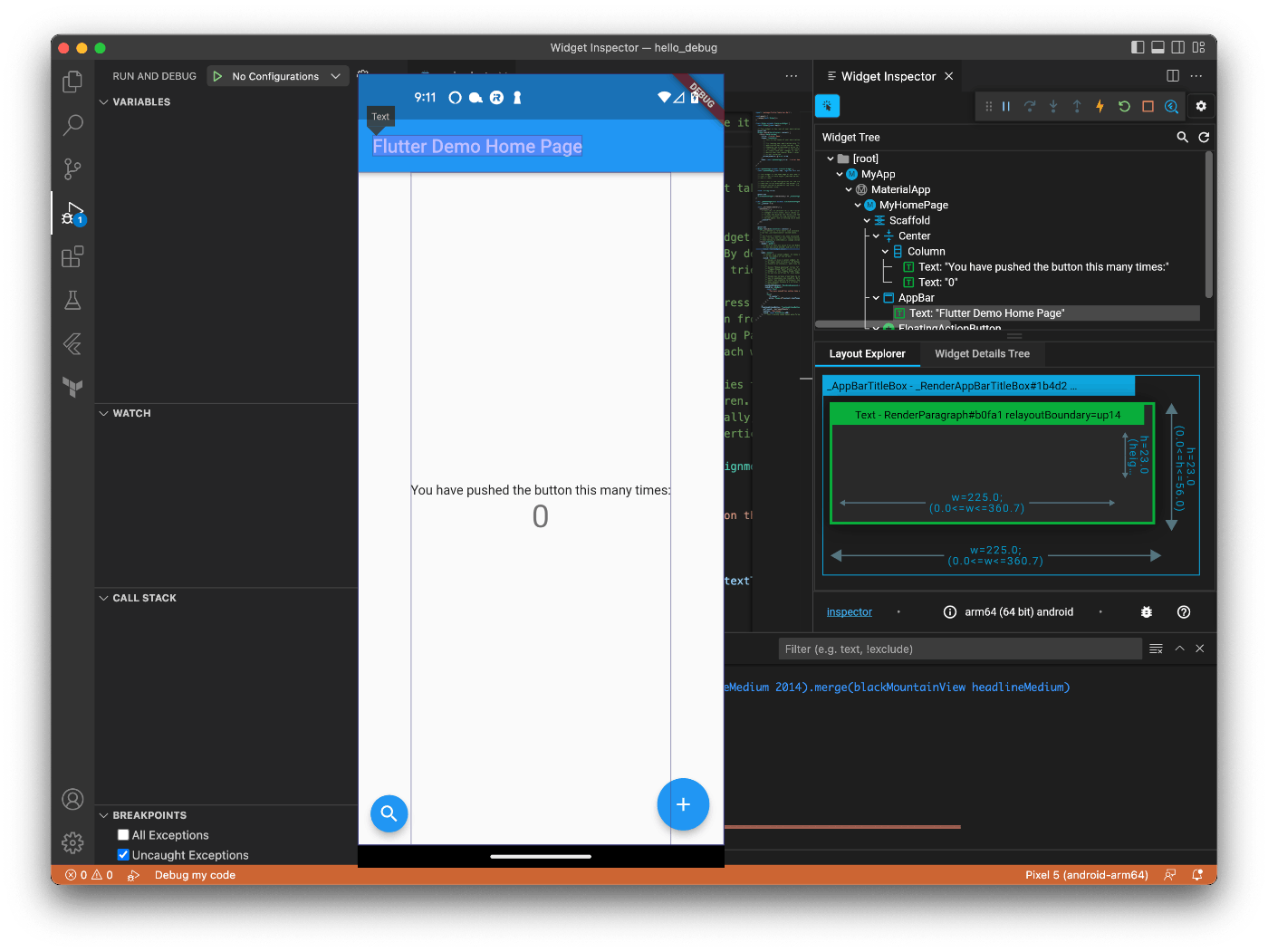Trigger Hot Reload lightning icon
The image size is (1268, 952).
1100,106
